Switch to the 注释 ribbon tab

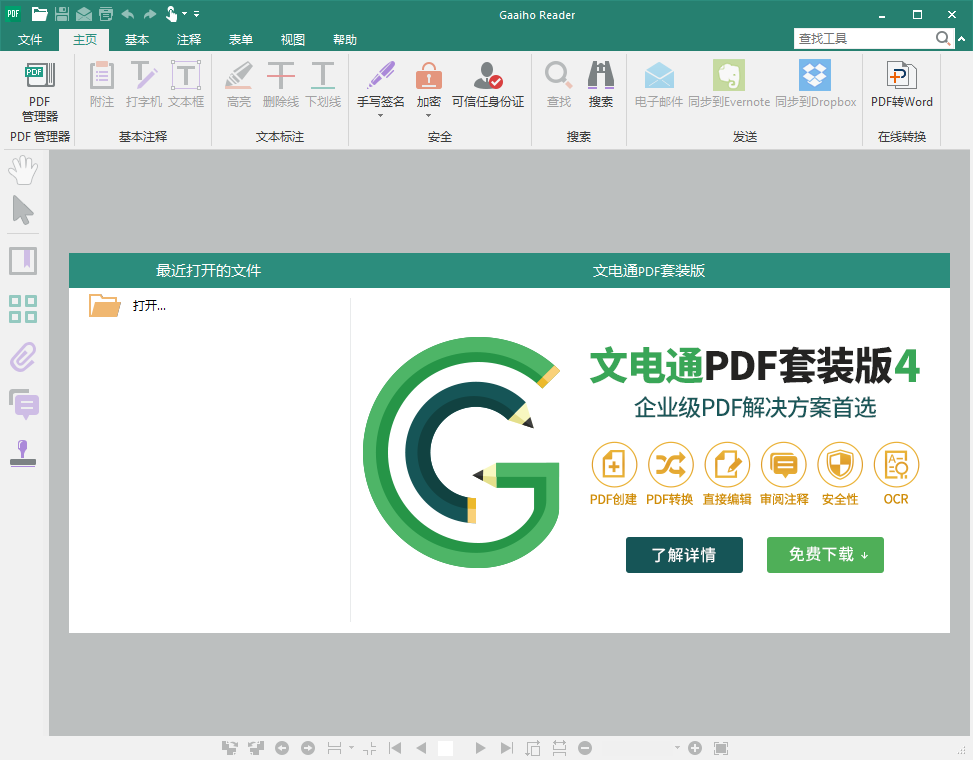coord(188,39)
